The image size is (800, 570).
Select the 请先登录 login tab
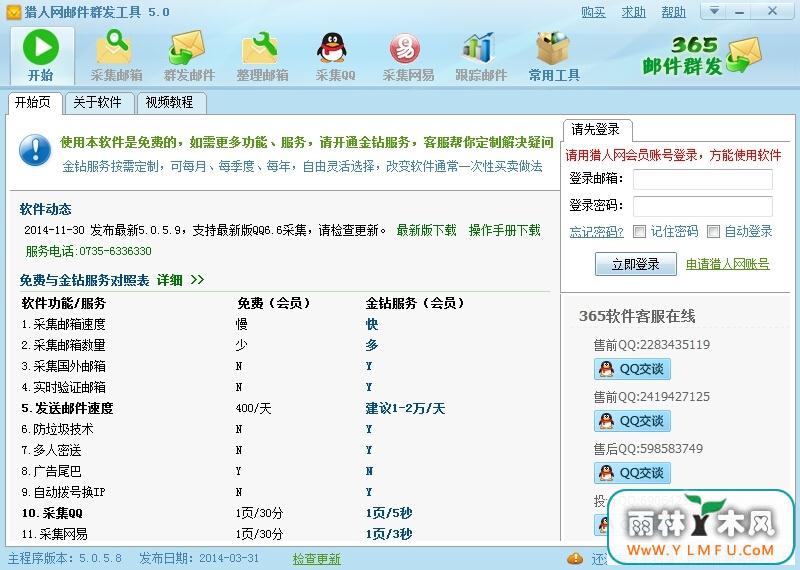(595, 130)
